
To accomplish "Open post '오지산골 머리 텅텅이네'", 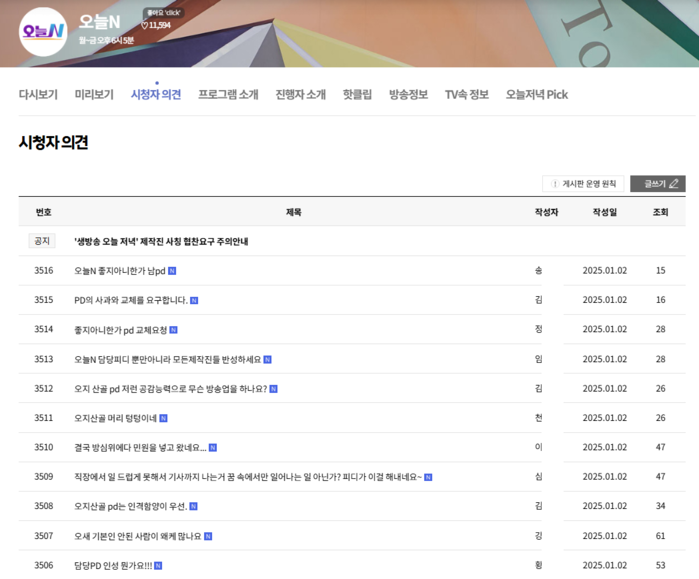I will coord(115,418).
